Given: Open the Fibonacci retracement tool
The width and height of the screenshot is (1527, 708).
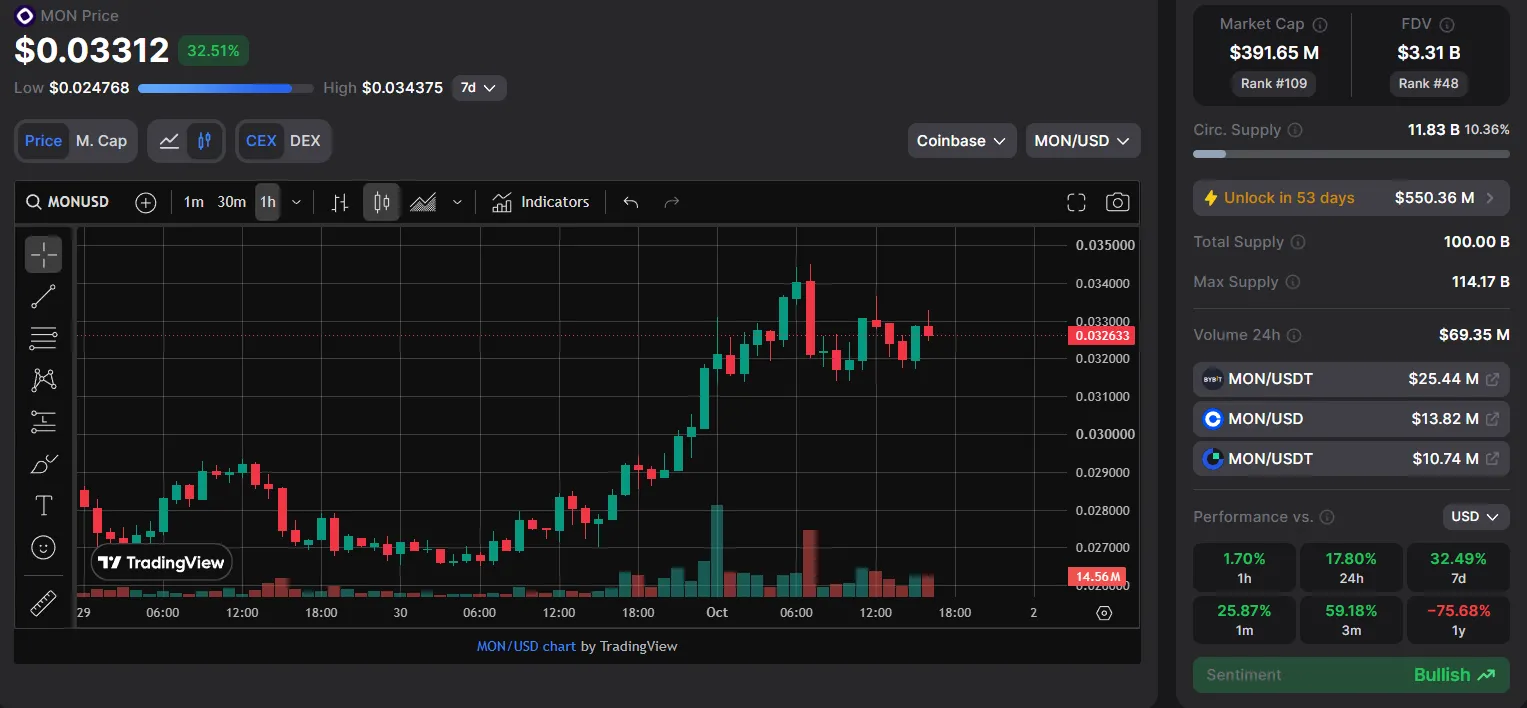Looking at the screenshot, I should (43, 339).
